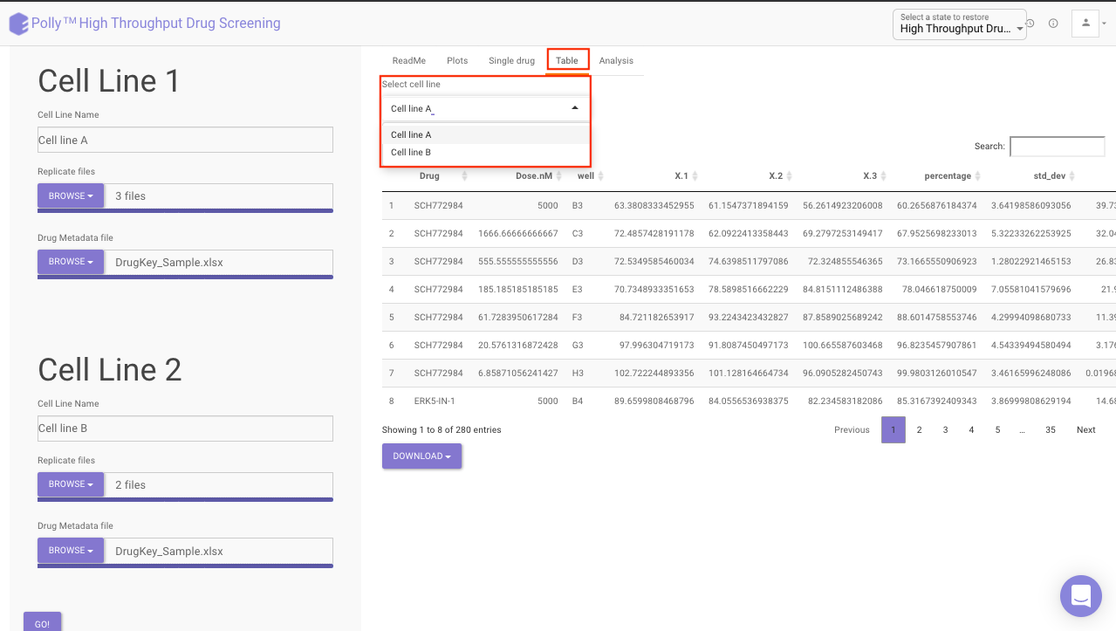This screenshot has height=631, width=1116.
Task: Expand the user account menu arrow
Action: click(1105, 23)
